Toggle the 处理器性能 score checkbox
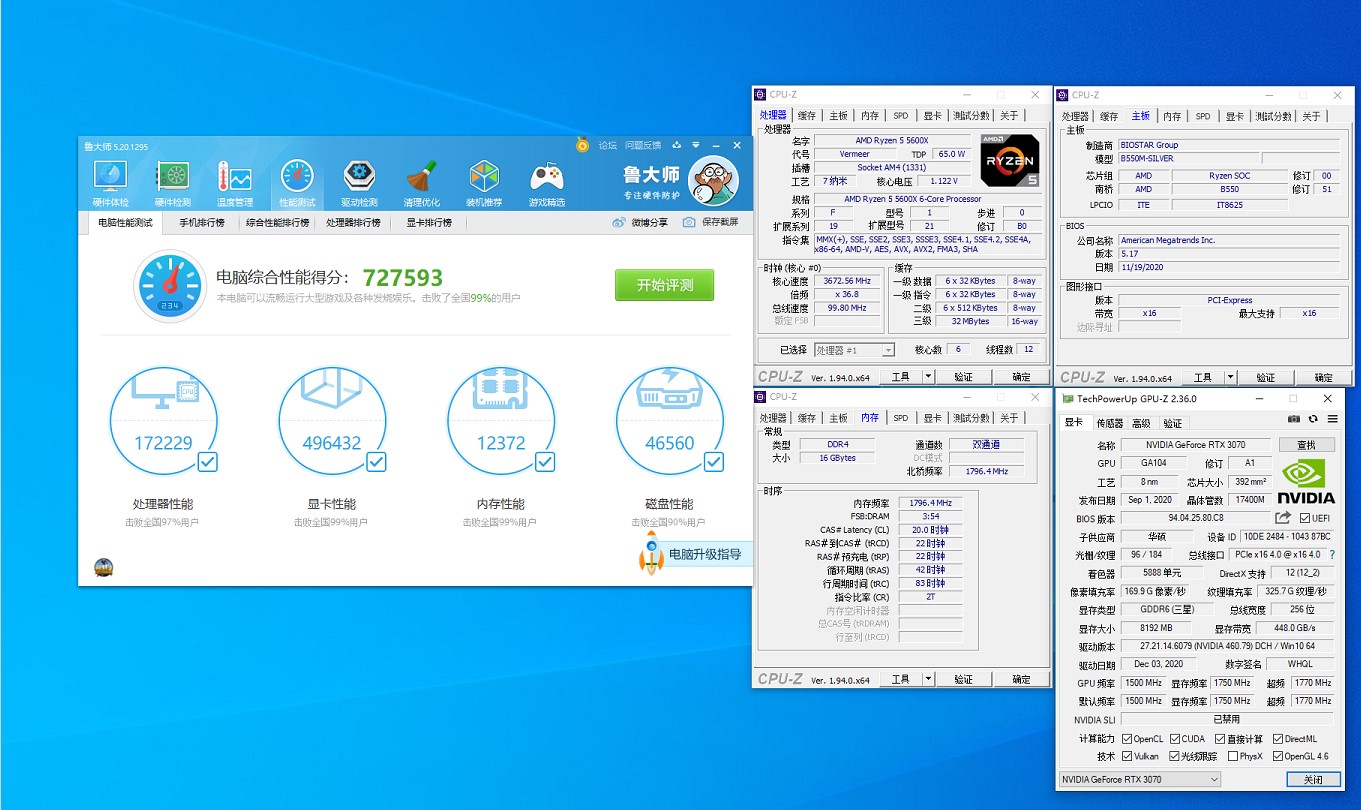The image size is (1361, 810). coord(207,461)
